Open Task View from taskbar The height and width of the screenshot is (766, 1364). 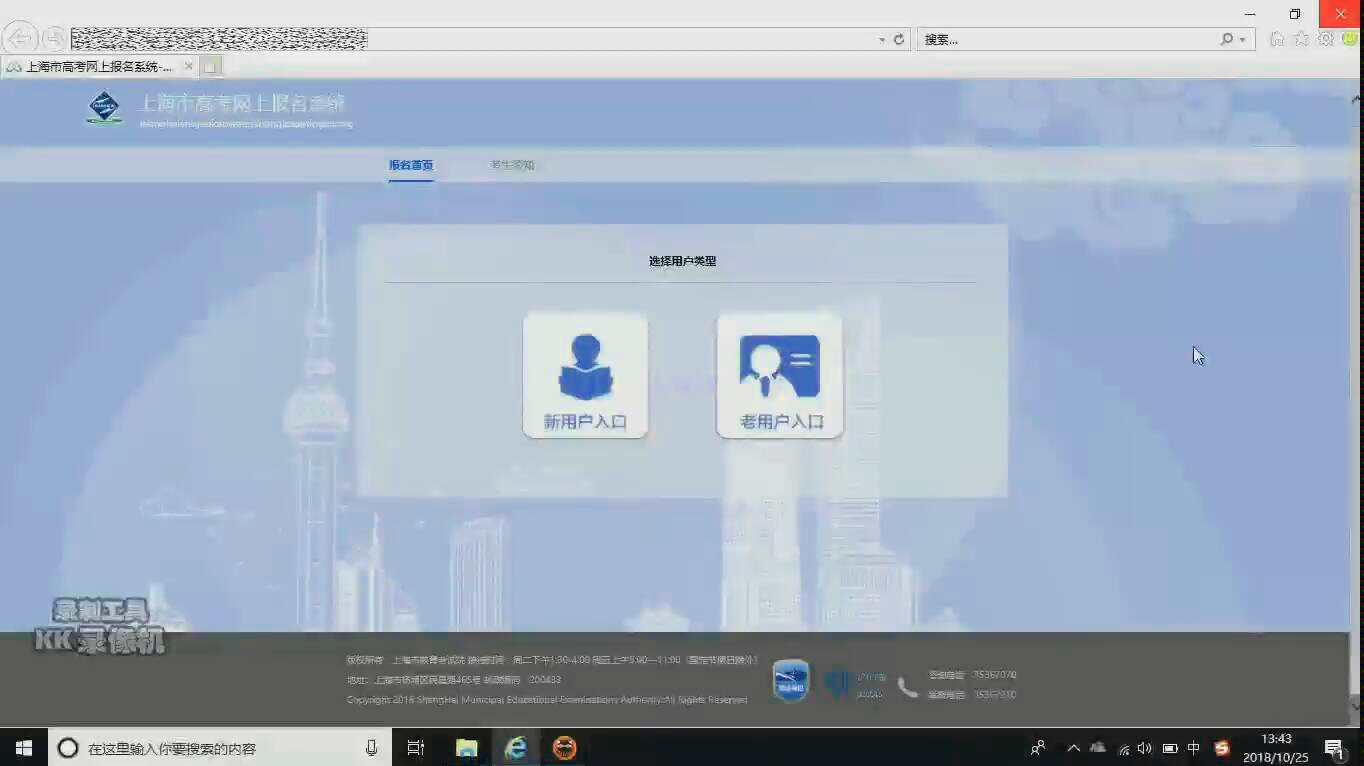[416, 748]
